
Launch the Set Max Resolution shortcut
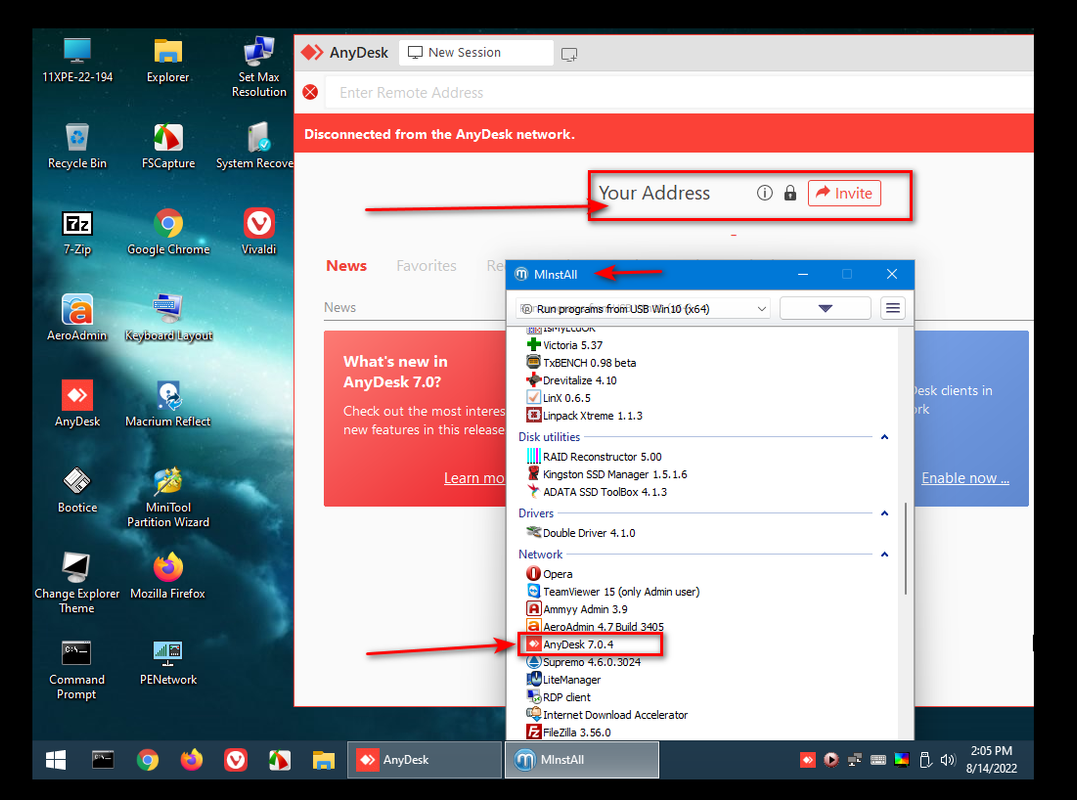(259, 67)
